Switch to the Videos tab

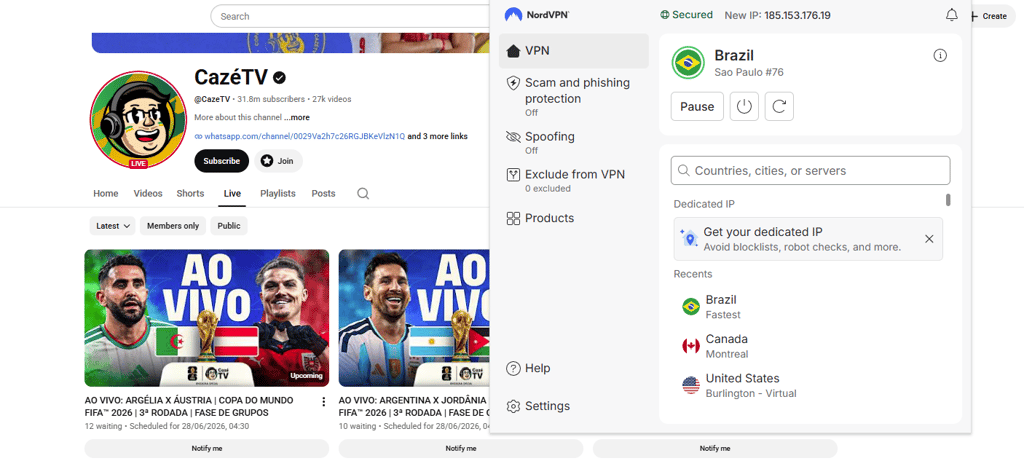coord(148,193)
